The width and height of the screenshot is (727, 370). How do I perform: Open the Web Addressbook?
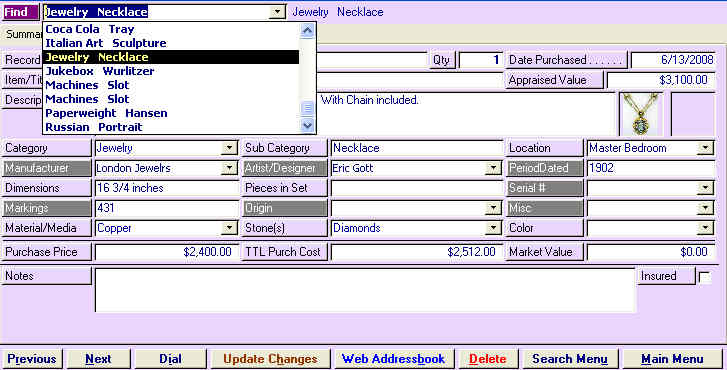click(x=394, y=359)
